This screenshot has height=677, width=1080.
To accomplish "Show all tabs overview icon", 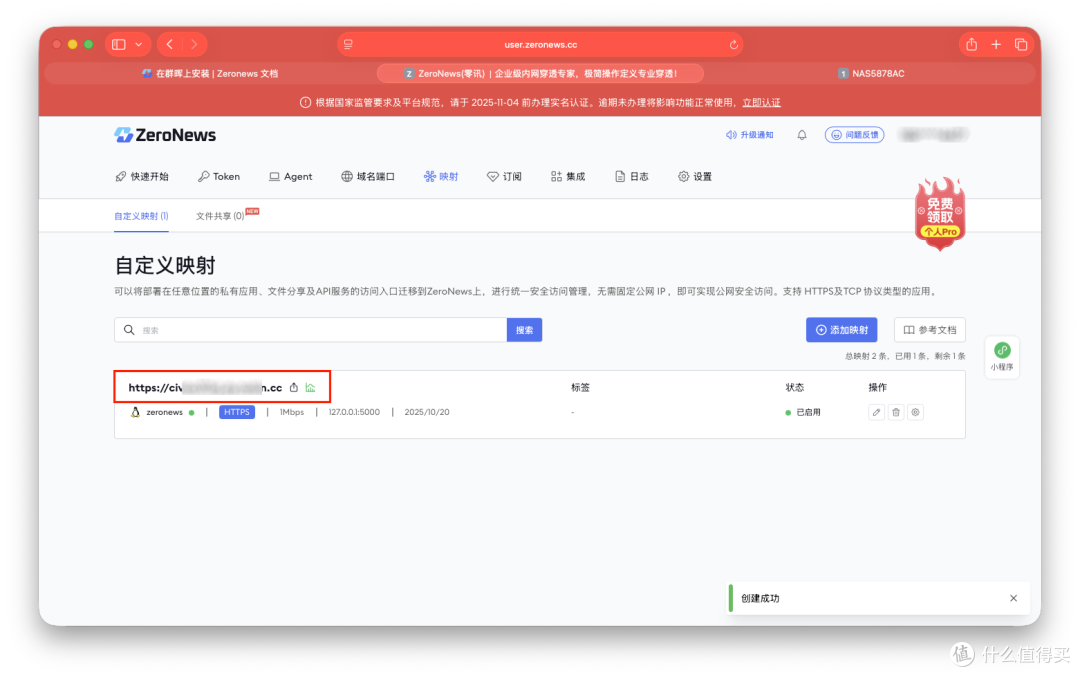I will pos(1021,44).
